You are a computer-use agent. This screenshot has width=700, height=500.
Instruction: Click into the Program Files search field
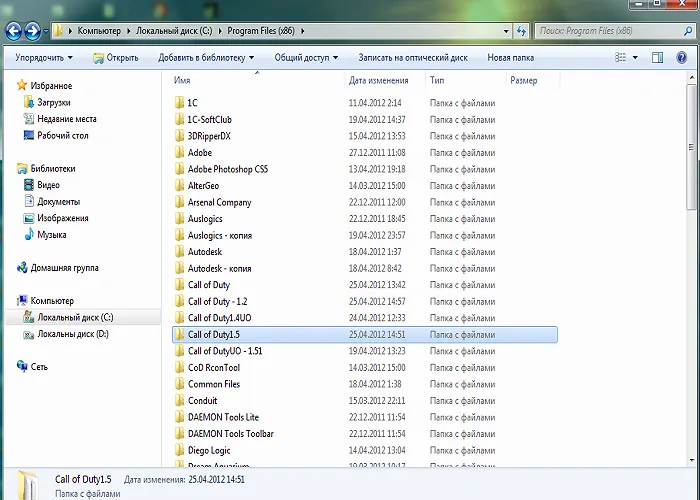point(607,31)
